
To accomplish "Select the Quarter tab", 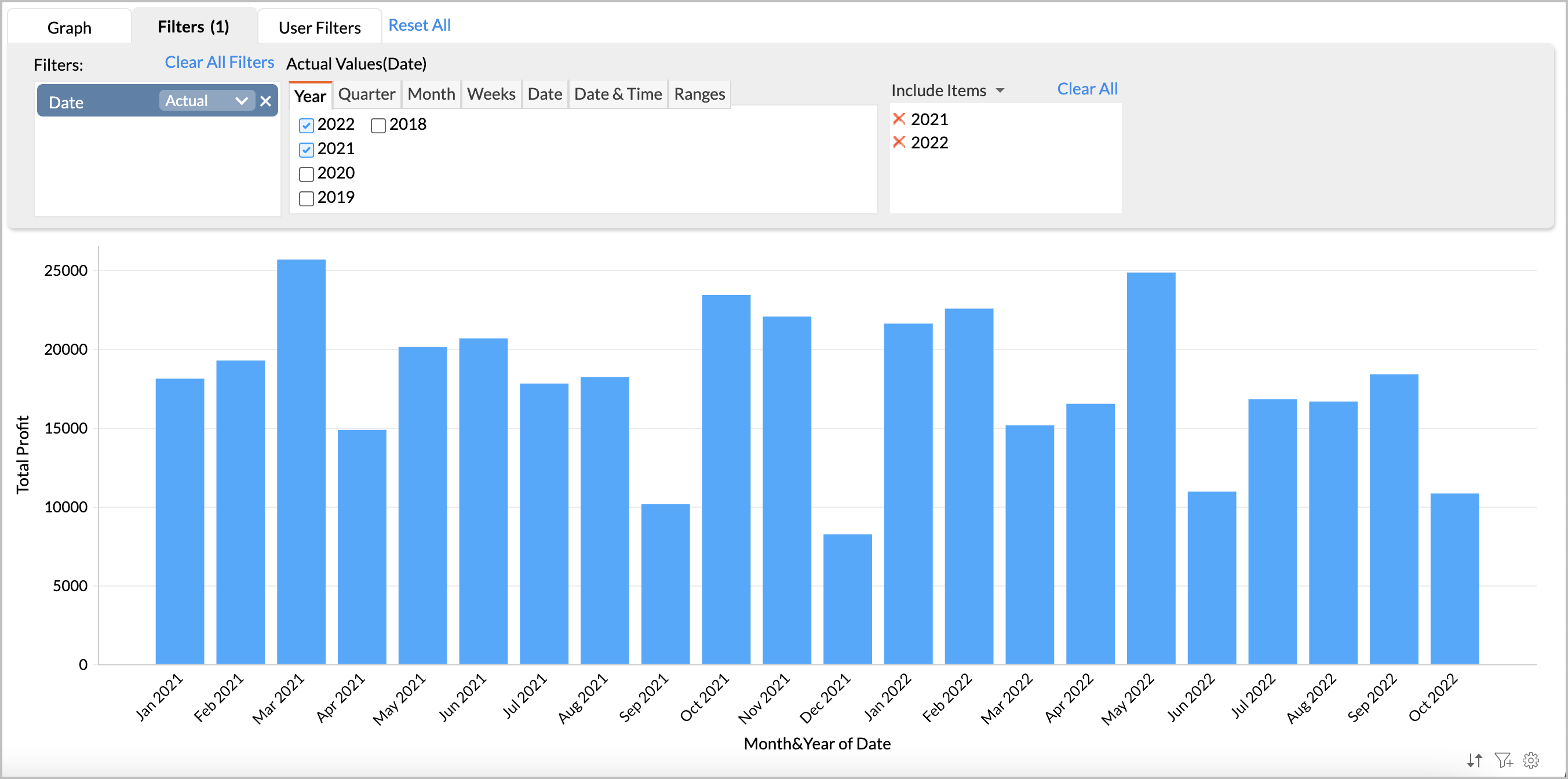I will pyautogui.click(x=366, y=94).
